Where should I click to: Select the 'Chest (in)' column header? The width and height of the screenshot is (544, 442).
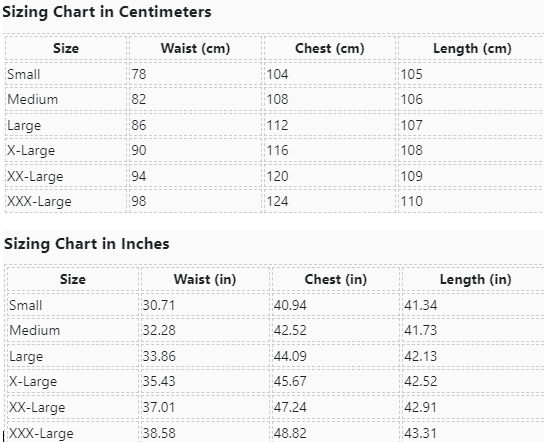(x=335, y=280)
